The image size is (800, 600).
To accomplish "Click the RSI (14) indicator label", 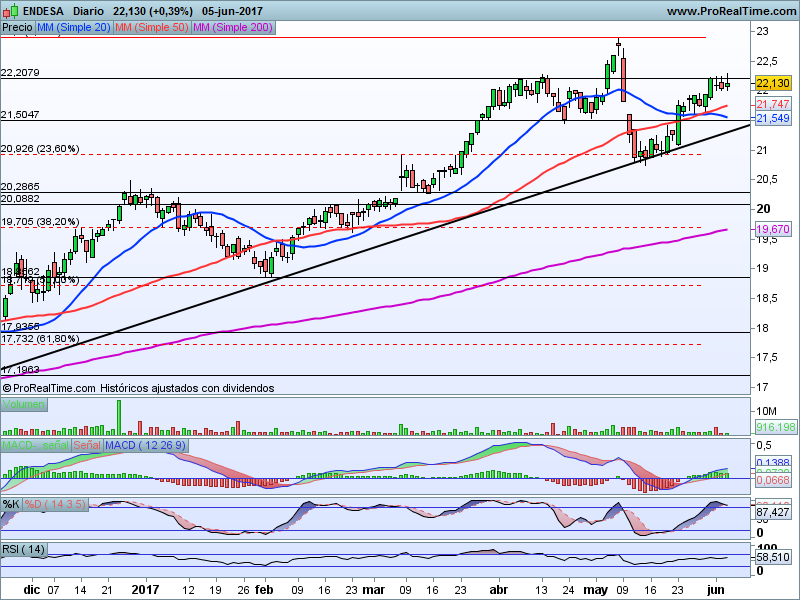I will coord(25,550).
